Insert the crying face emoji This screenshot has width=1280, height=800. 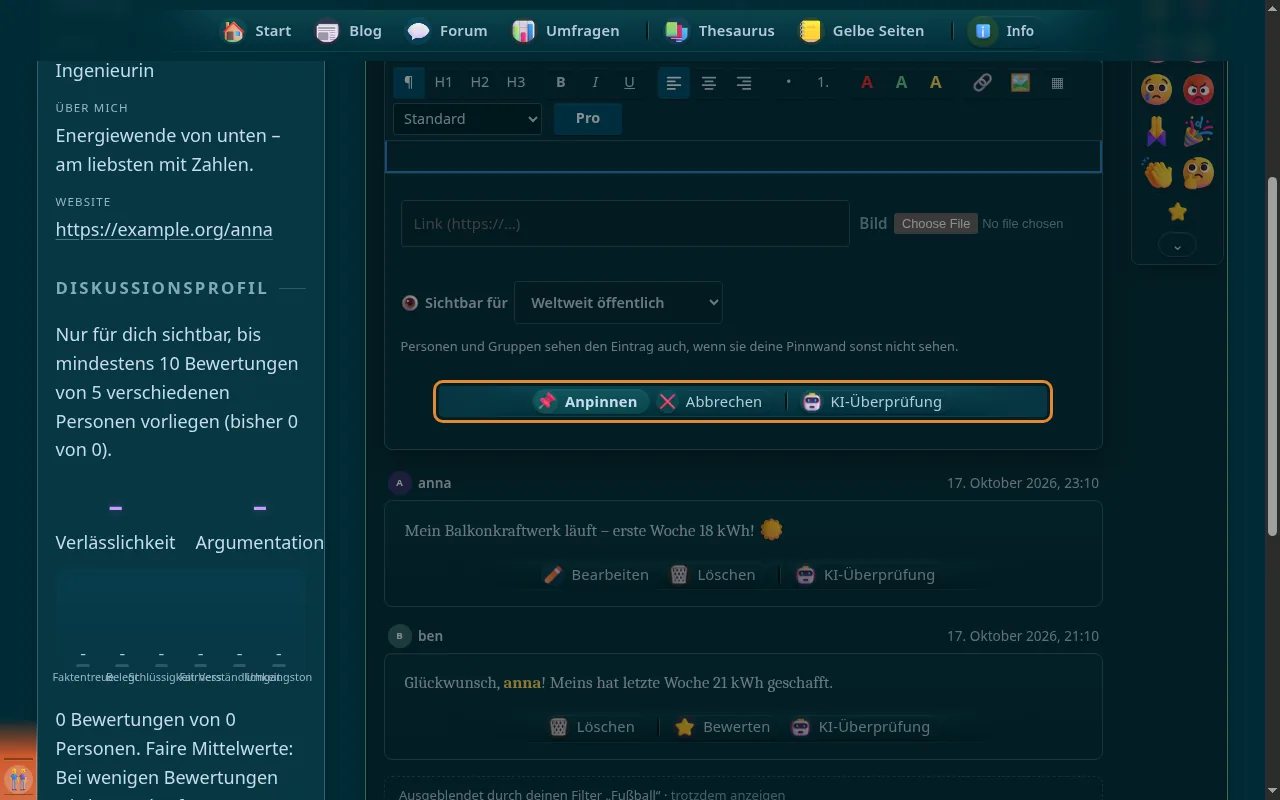[x=1157, y=90]
